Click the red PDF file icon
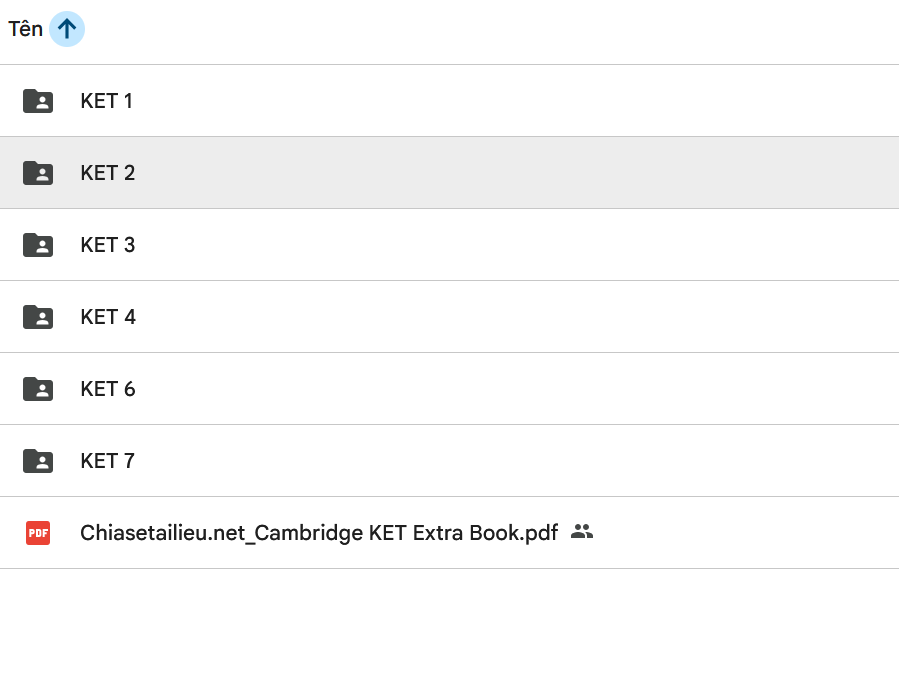 38,533
